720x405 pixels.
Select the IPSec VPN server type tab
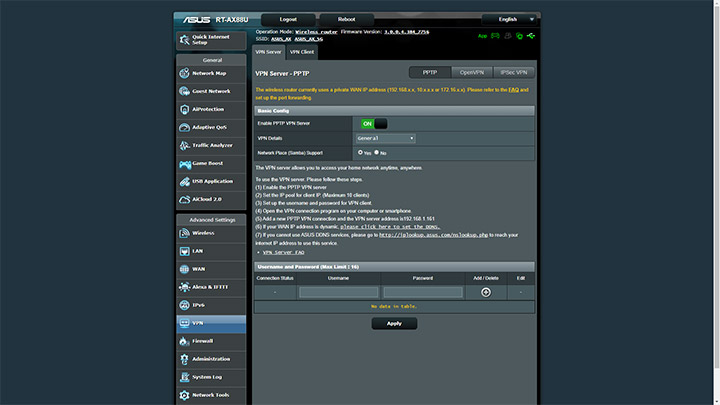click(x=513, y=73)
